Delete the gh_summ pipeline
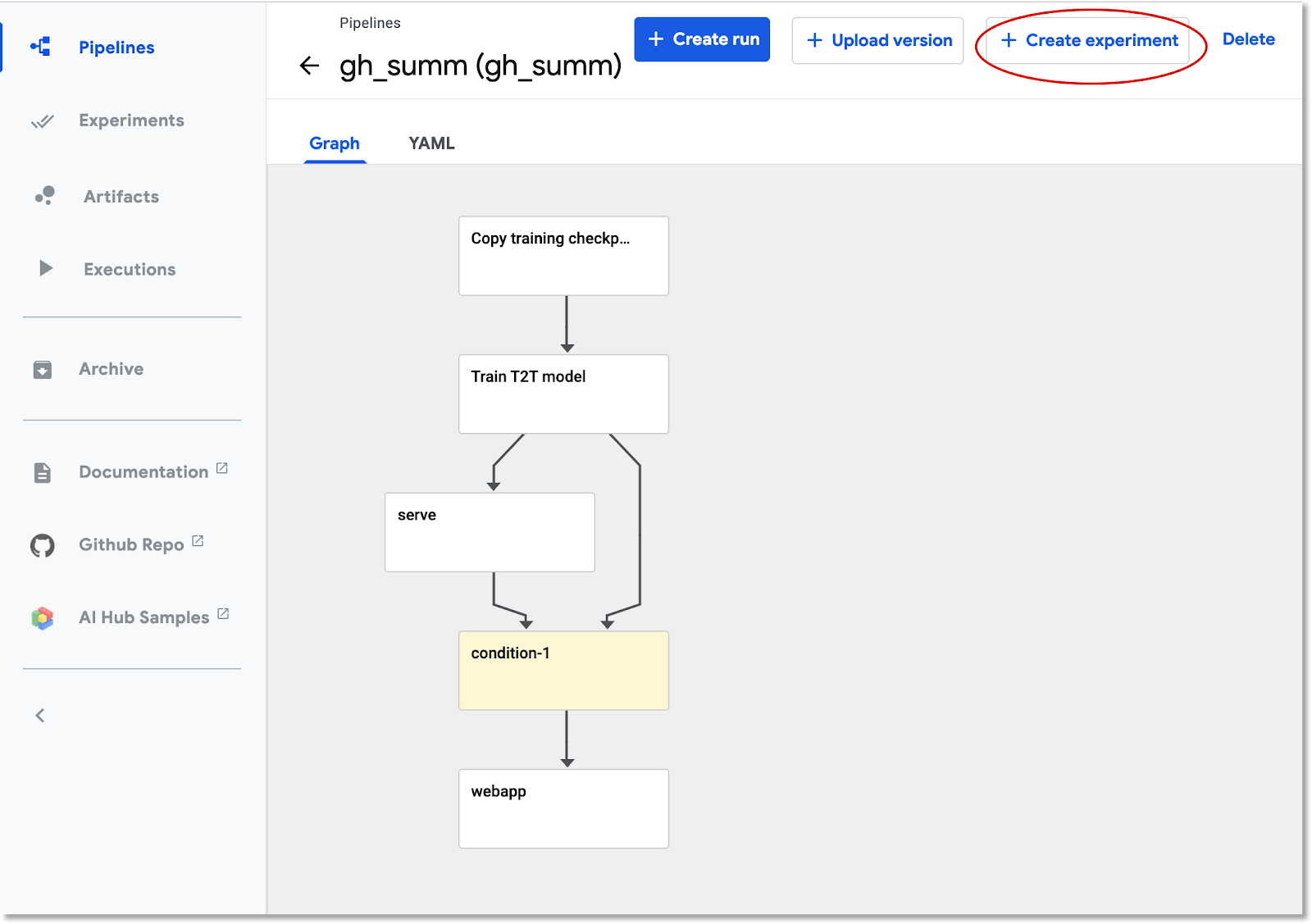This screenshot has width=1312, height=924. tap(1248, 39)
